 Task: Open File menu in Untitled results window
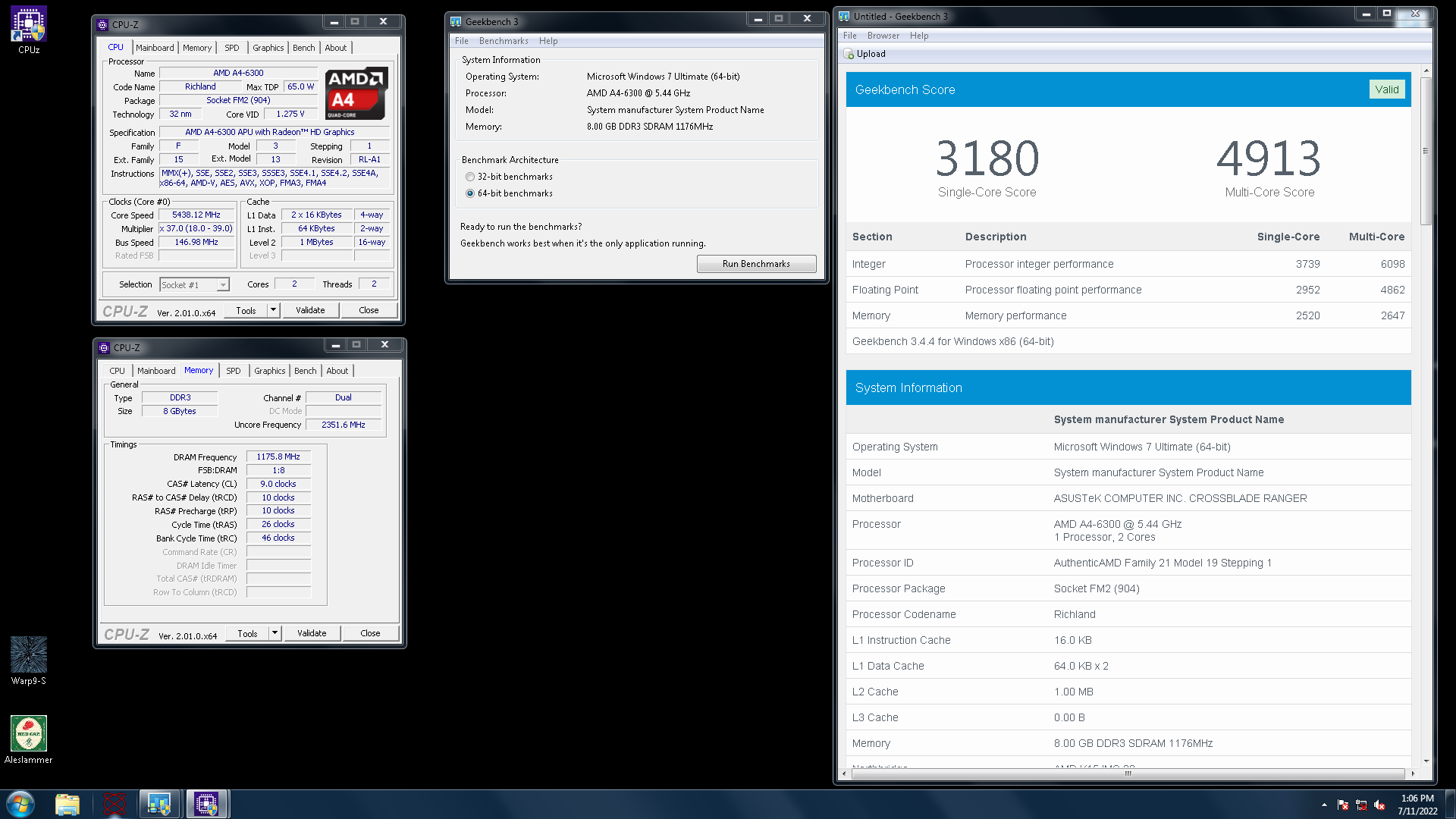click(850, 36)
